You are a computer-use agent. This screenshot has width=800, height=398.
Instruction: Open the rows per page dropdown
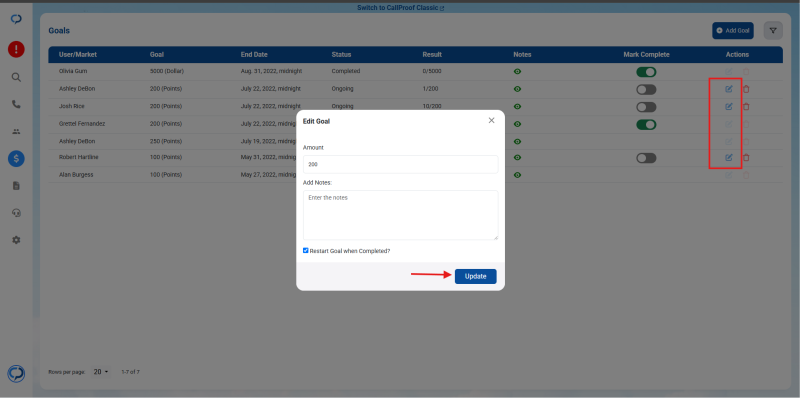click(x=101, y=372)
